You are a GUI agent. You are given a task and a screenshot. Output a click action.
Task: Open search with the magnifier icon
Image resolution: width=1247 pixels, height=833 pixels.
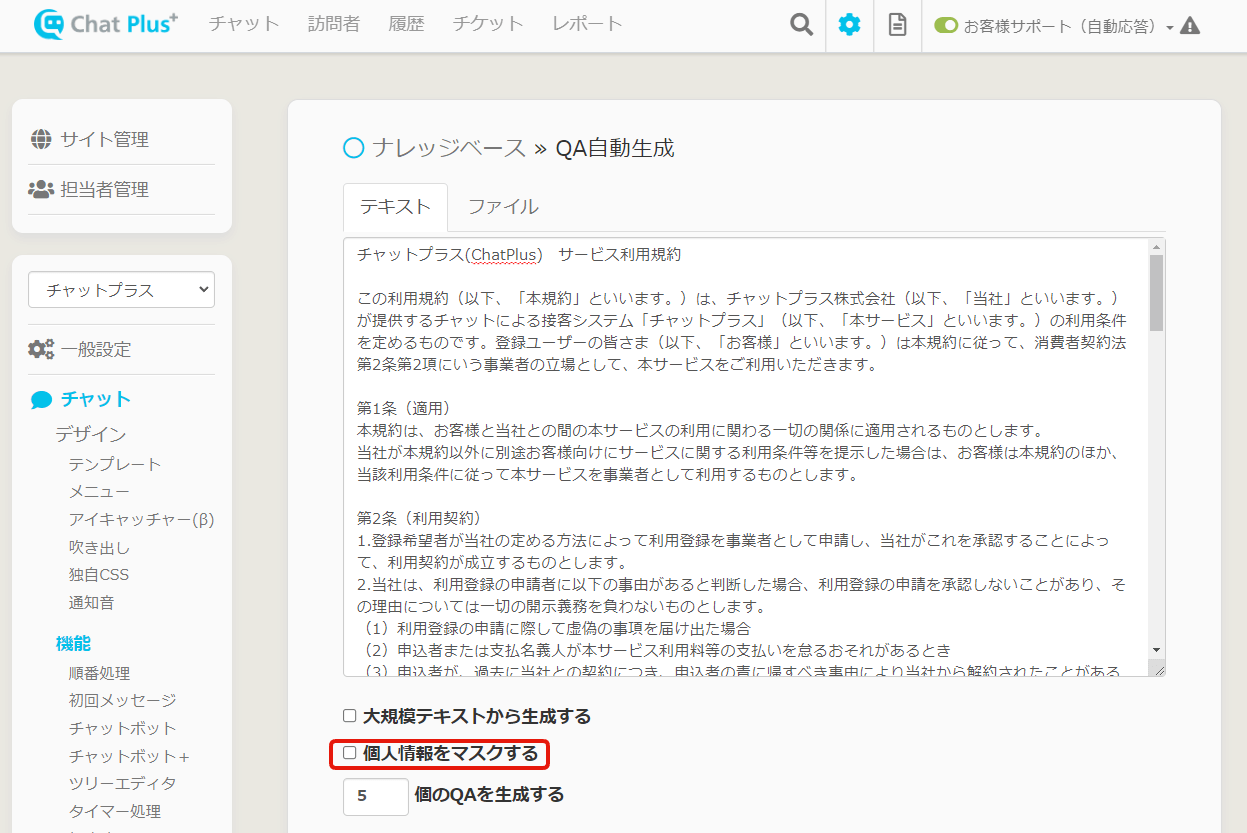point(801,25)
